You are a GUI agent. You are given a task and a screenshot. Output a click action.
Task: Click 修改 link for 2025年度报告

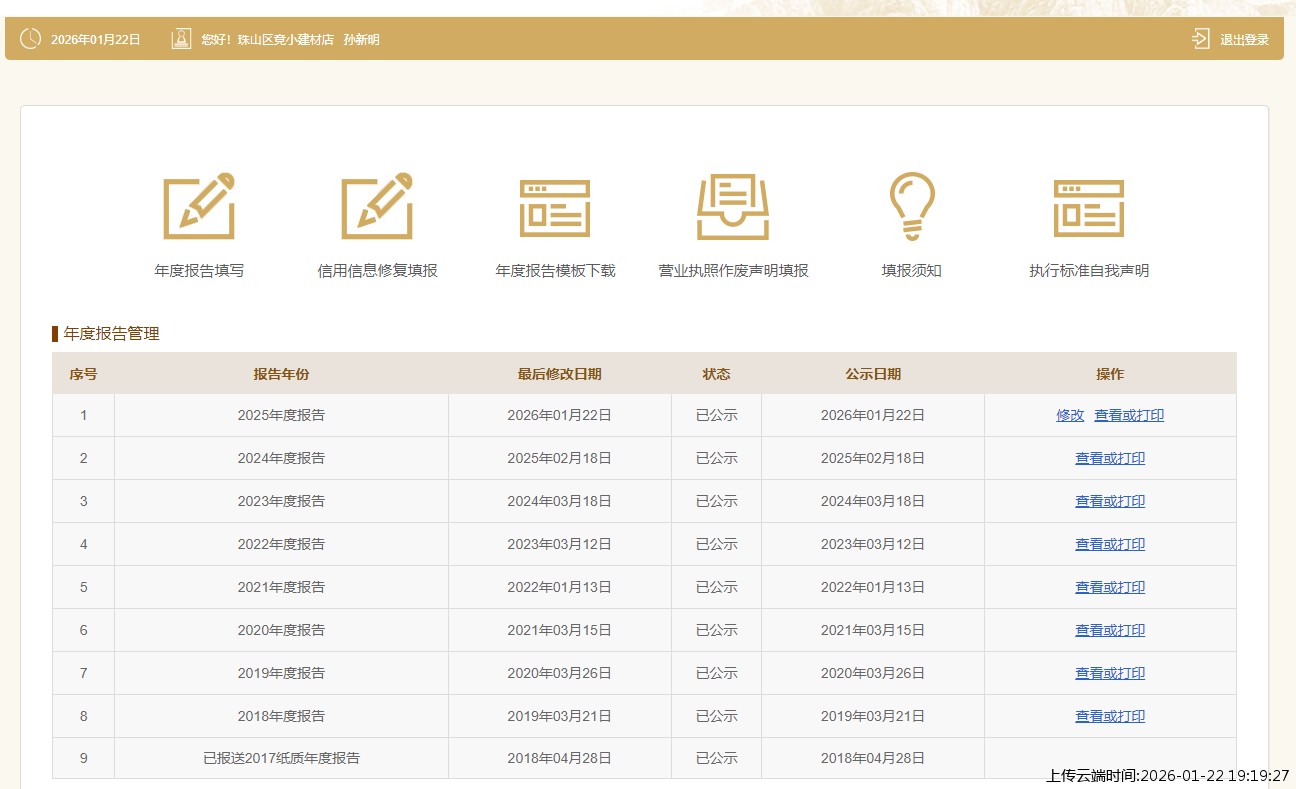(1070, 415)
